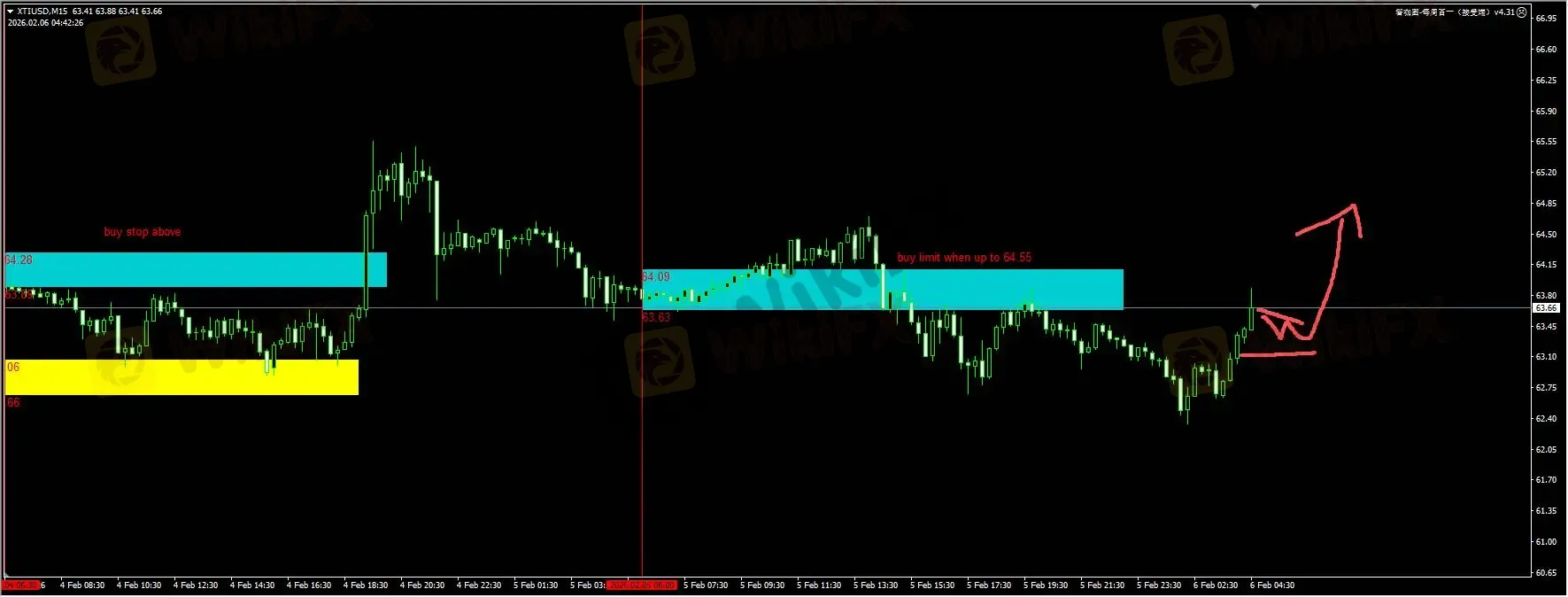Open the XTIUSD,M15 chart menu arrow
The width and height of the screenshot is (1568, 597).
[10, 12]
